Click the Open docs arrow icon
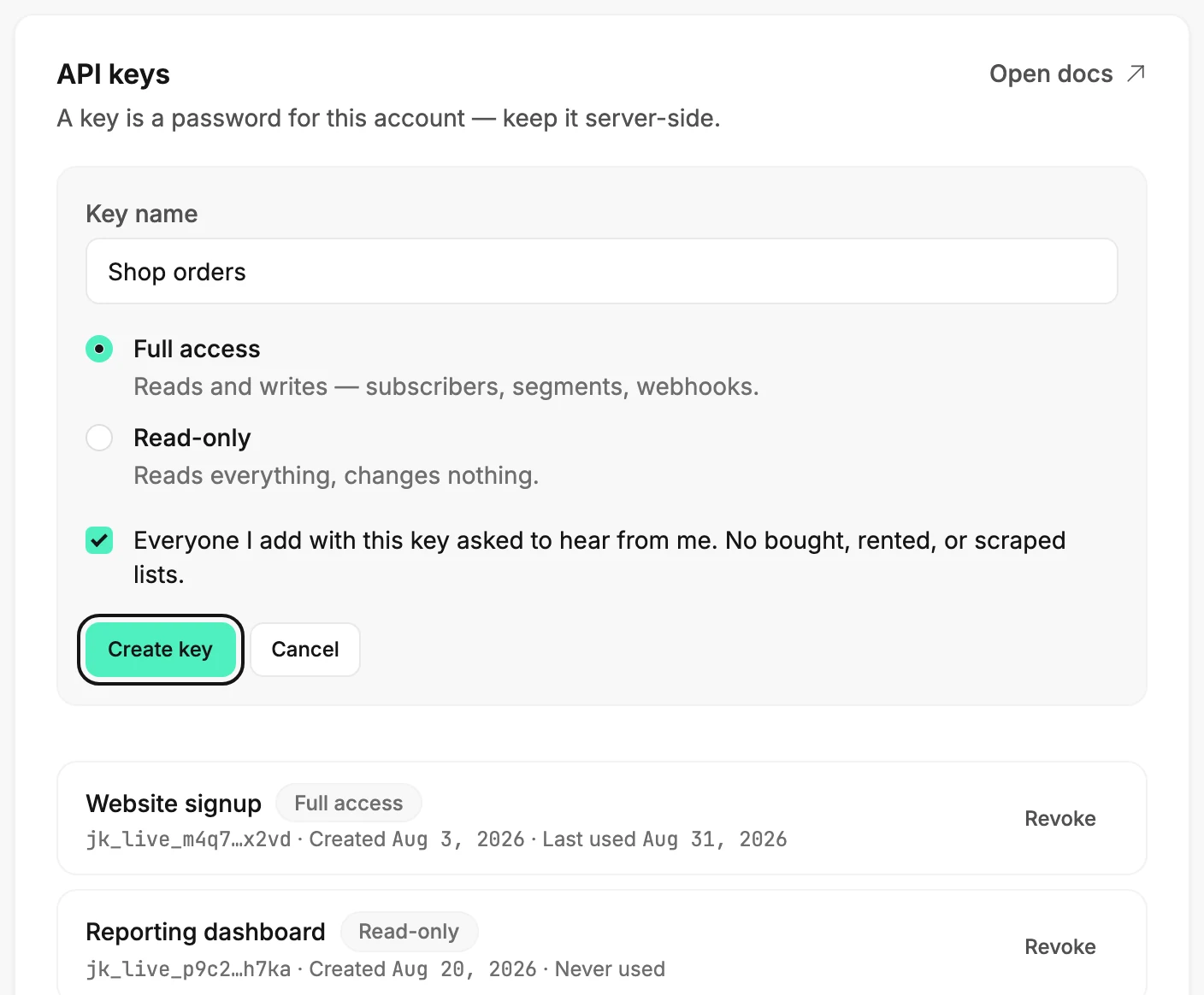Screen dimensions: 1204x995 point(1136,74)
